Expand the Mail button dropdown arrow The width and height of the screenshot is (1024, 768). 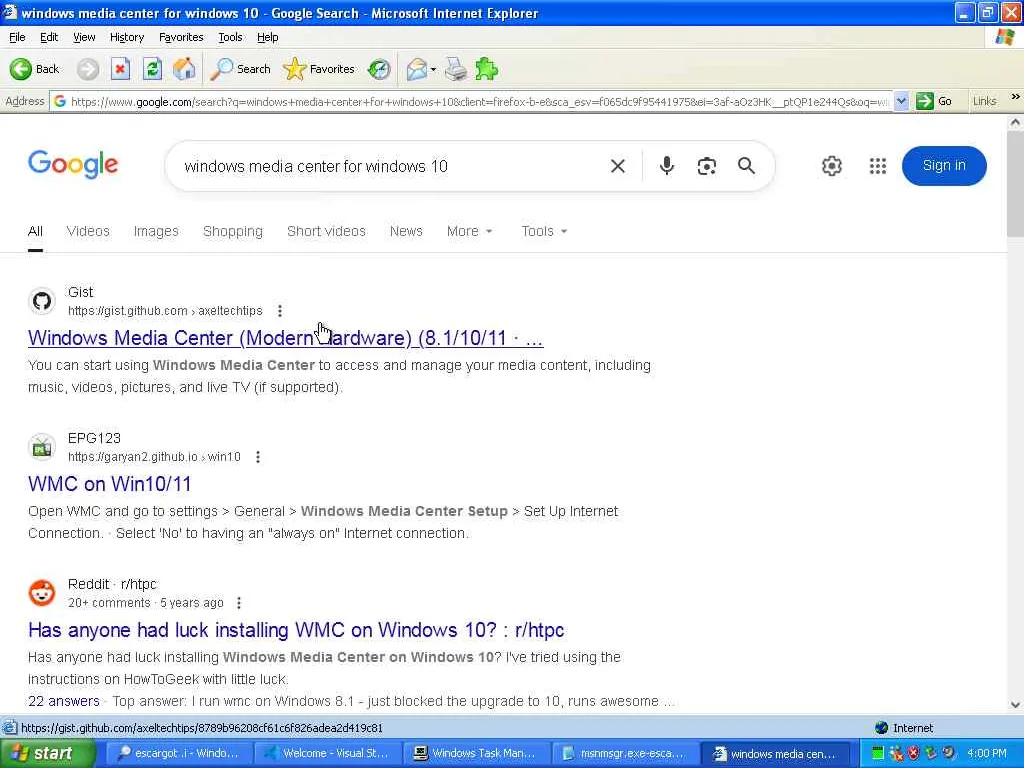coord(433,69)
